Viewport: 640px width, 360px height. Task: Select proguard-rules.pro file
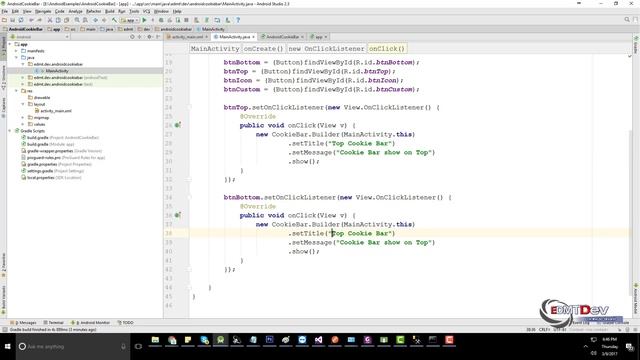click(x=63, y=158)
